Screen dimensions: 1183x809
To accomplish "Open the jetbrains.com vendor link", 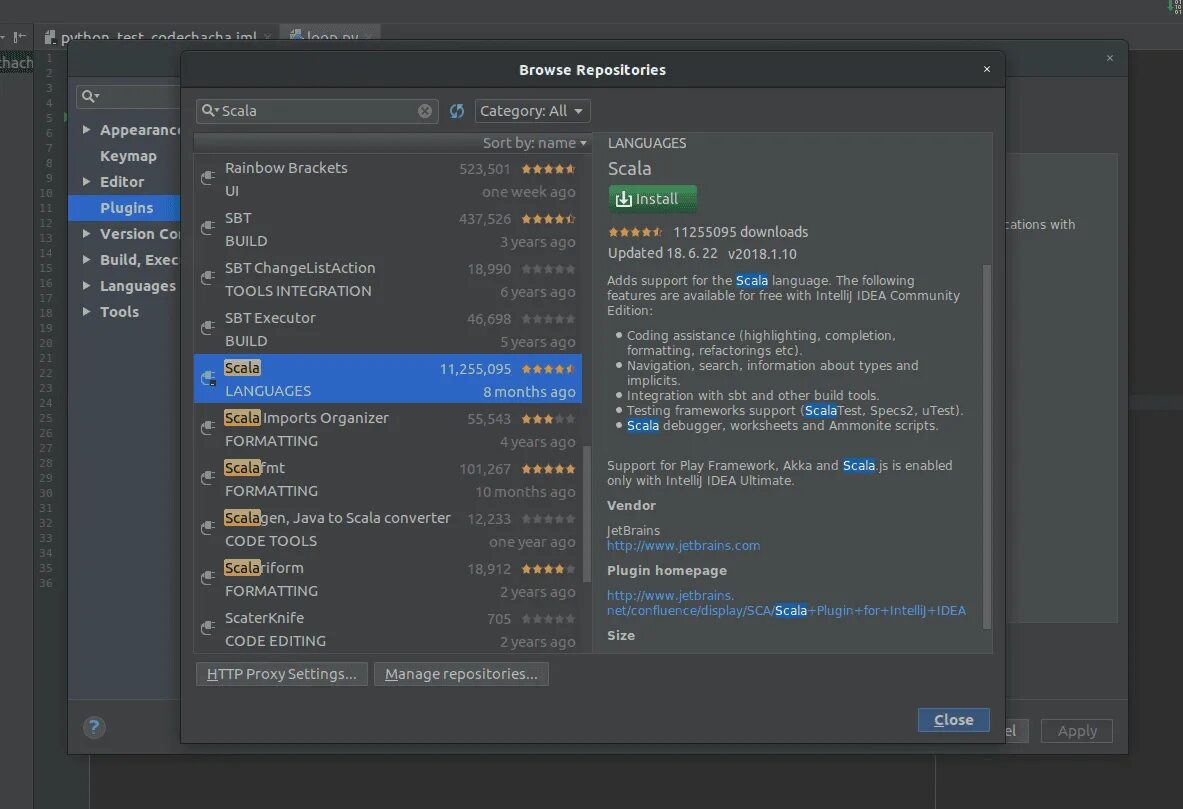I will point(684,546).
